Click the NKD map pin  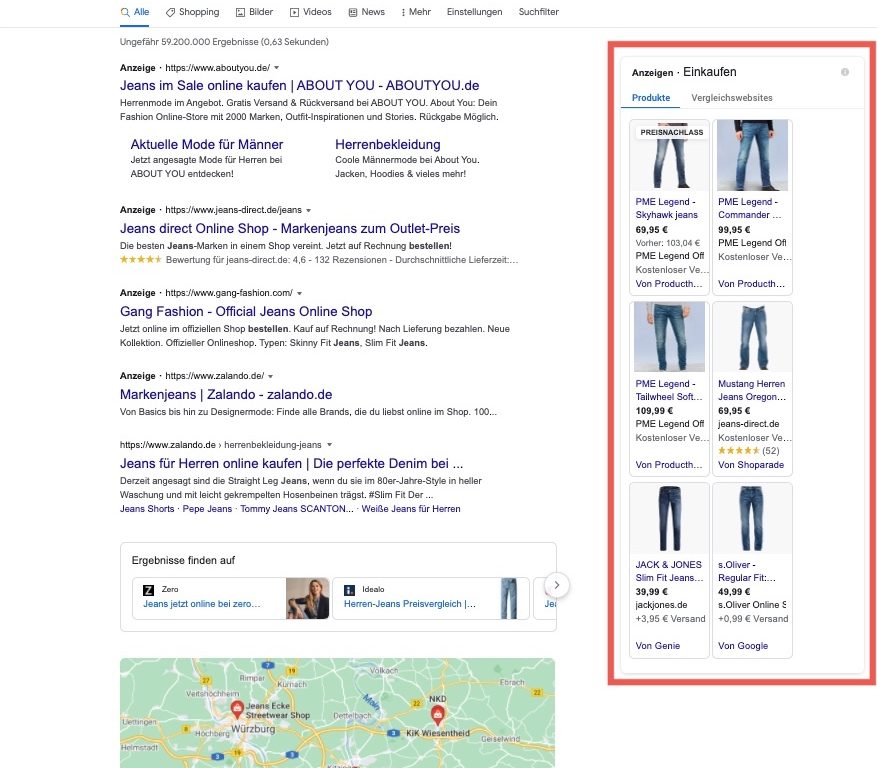click(x=437, y=714)
